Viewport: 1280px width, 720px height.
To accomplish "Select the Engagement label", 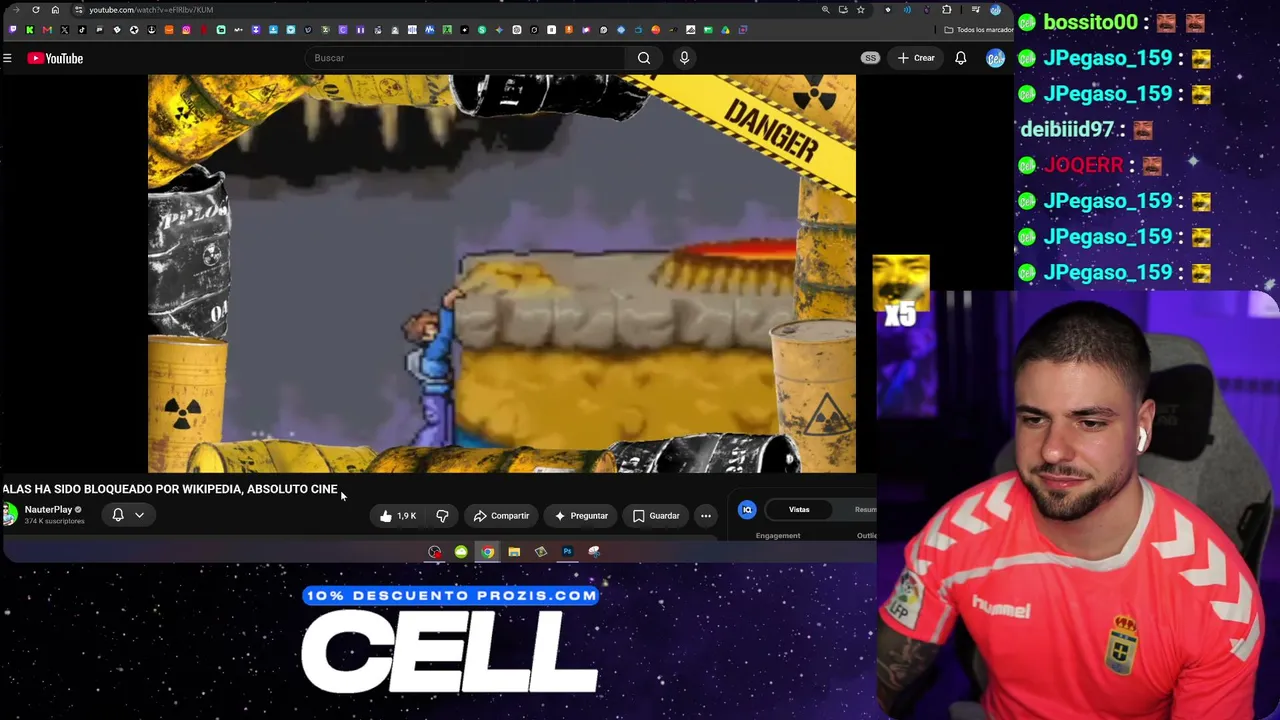I will pyautogui.click(x=778, y=536).
